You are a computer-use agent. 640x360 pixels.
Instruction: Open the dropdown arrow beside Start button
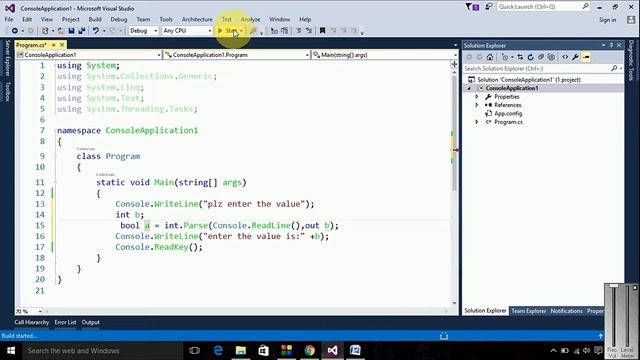point(241,31)
